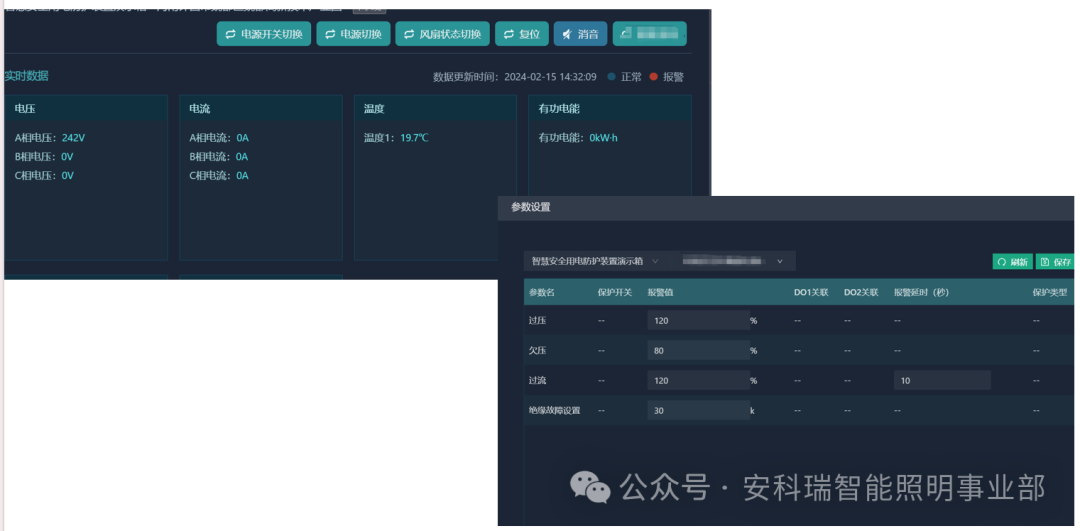Open the 智慧安全用电防护装置演示箱 dropdown
The width and height of the screenshot is (1080, 531).
click(594, 261)
